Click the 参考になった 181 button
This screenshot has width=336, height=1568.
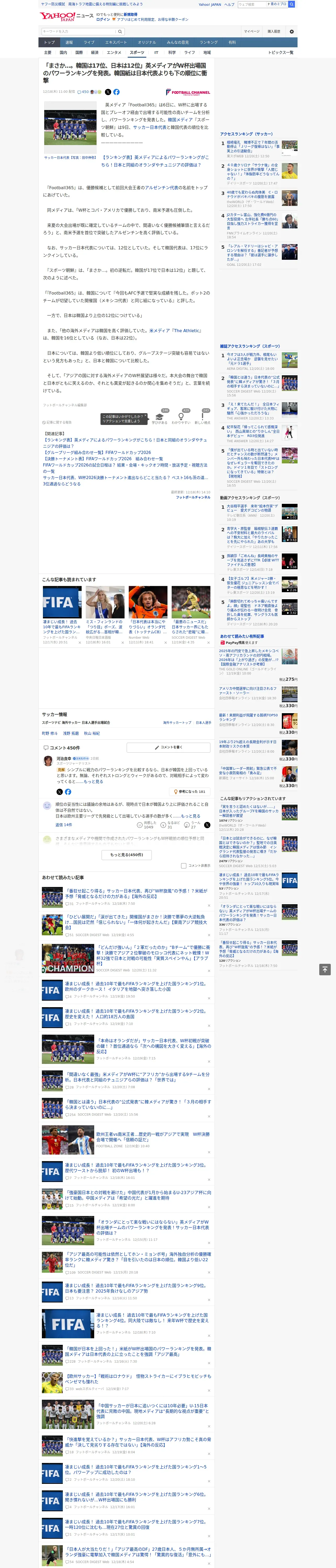coord(190,792)
